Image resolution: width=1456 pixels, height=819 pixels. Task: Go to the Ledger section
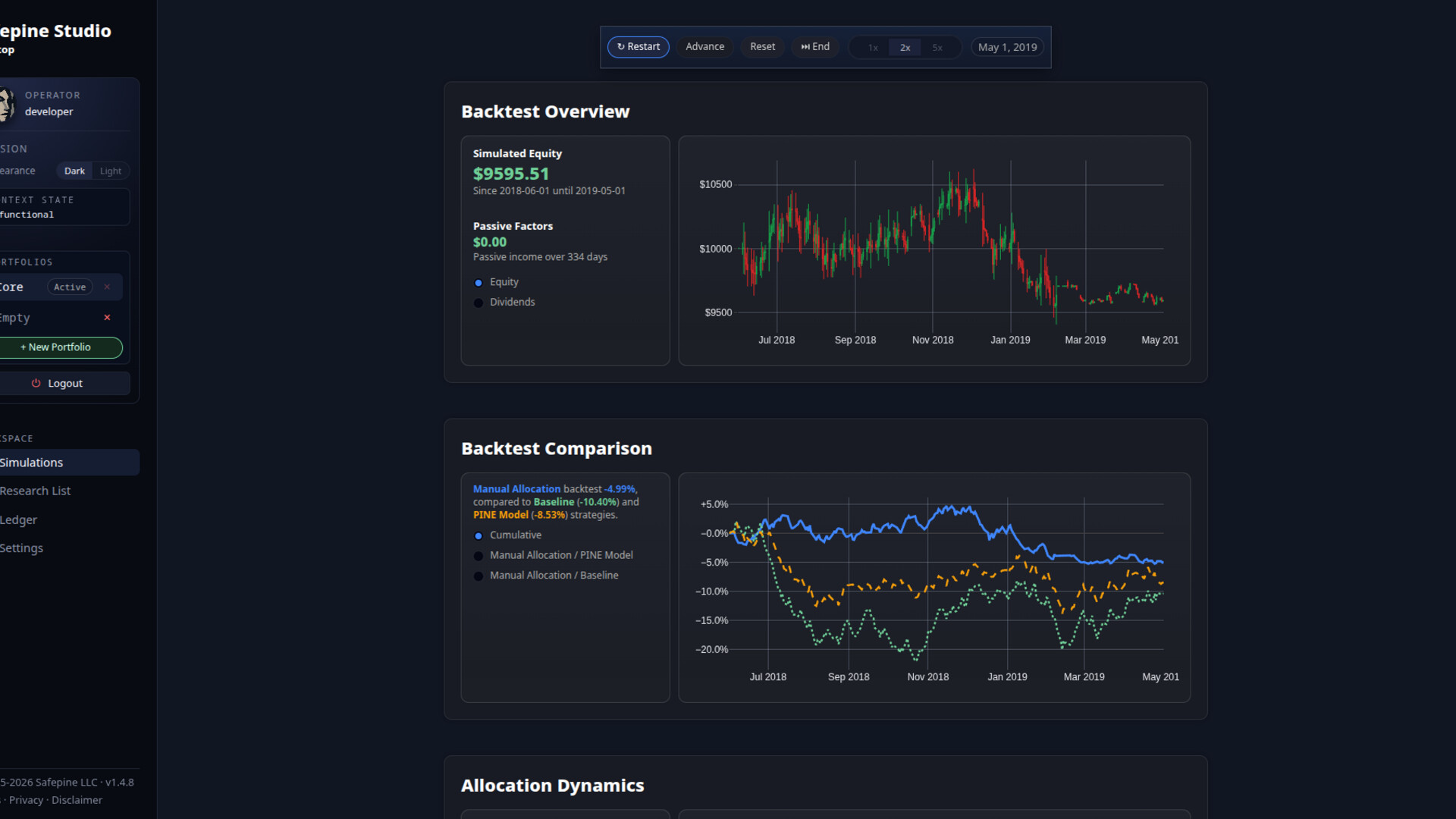pos(19,520)
